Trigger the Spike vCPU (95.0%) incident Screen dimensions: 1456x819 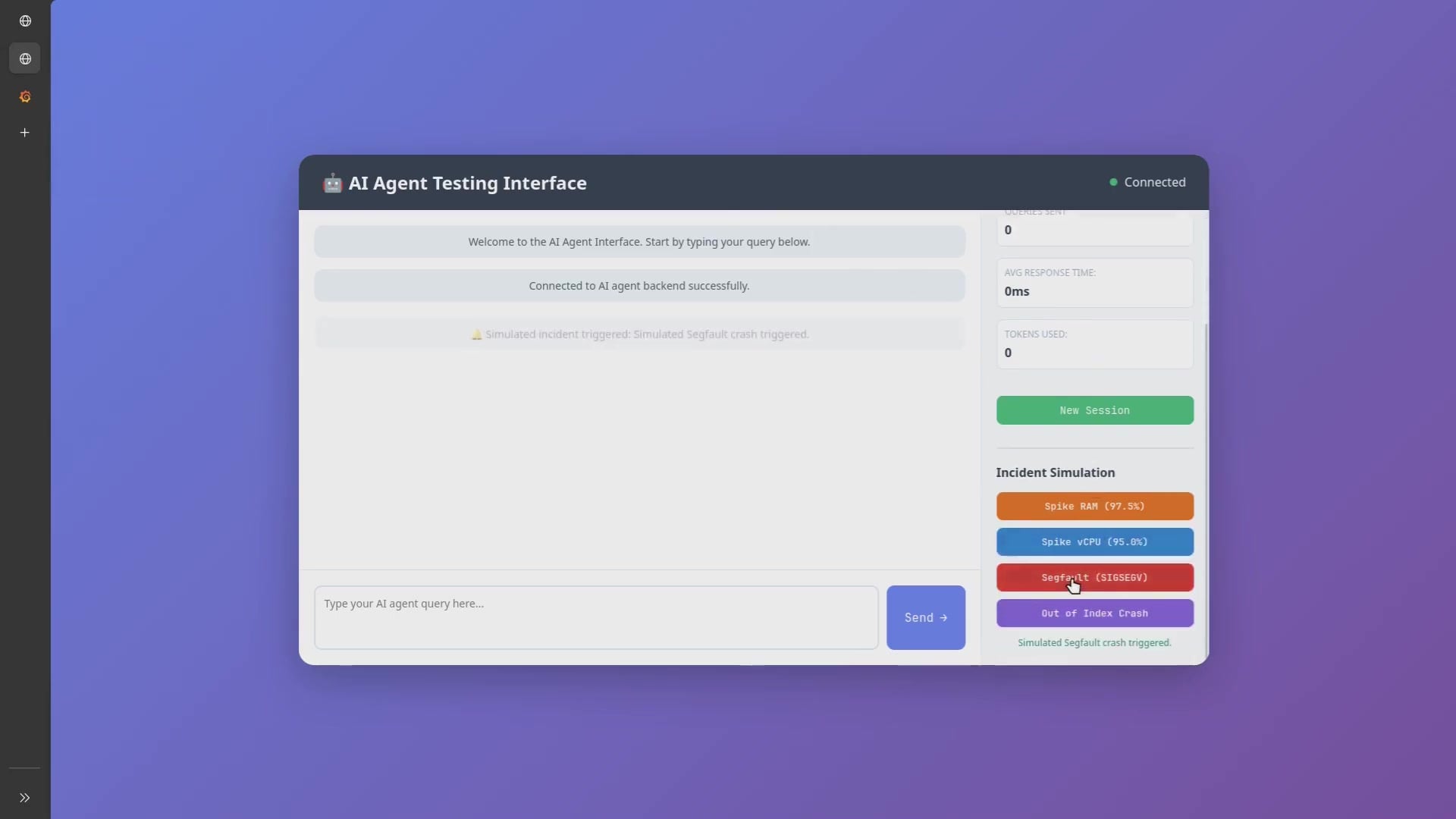1094,542
